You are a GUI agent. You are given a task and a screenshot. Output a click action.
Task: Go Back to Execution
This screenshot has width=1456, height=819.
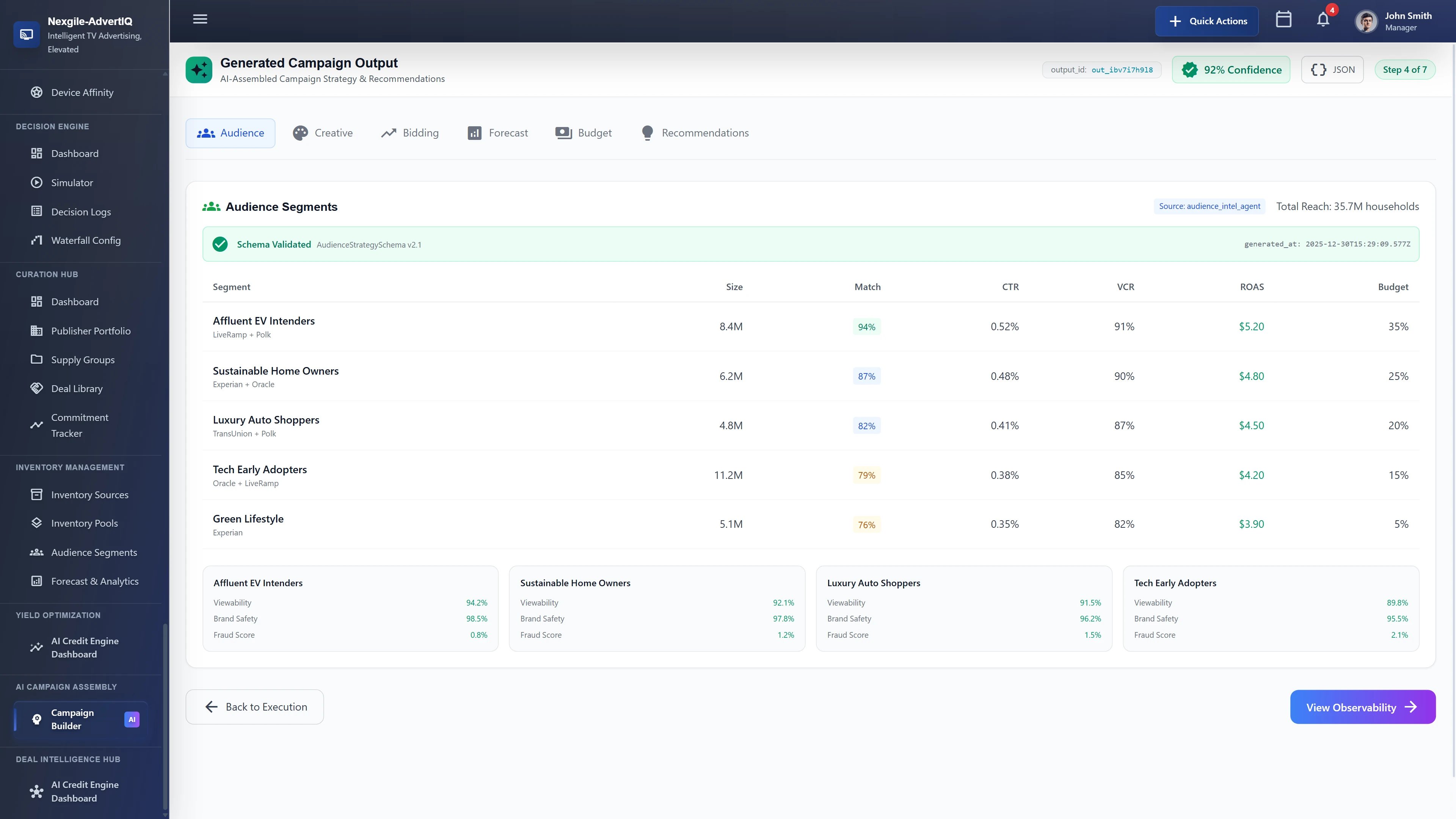[254, 706]
